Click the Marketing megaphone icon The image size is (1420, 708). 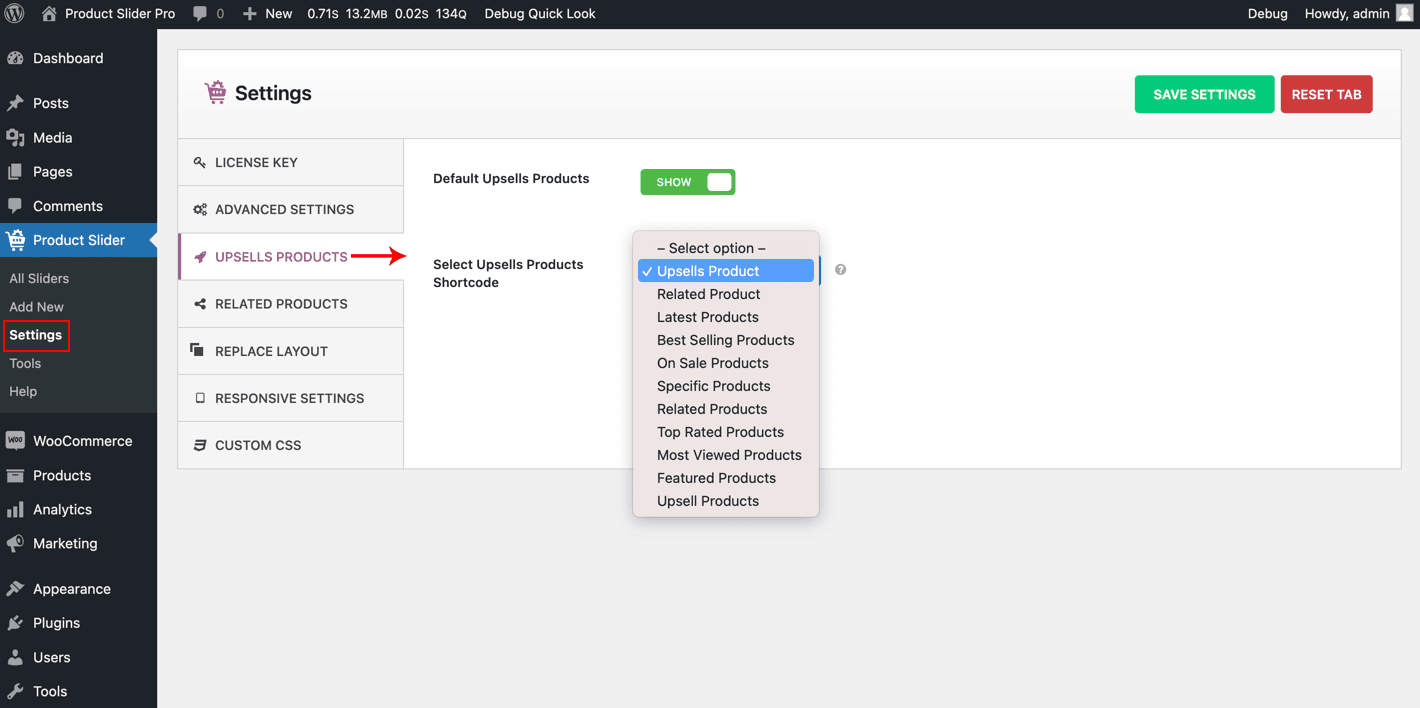click(15, 544)
